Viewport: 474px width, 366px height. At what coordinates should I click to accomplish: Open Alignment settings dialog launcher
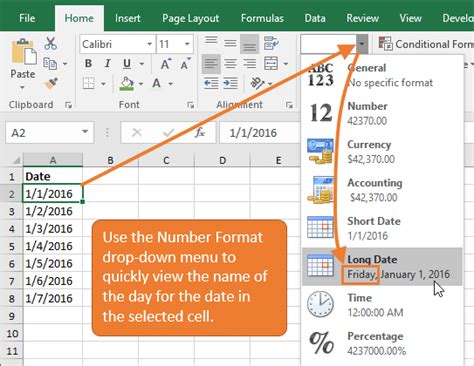pos(289,105)
